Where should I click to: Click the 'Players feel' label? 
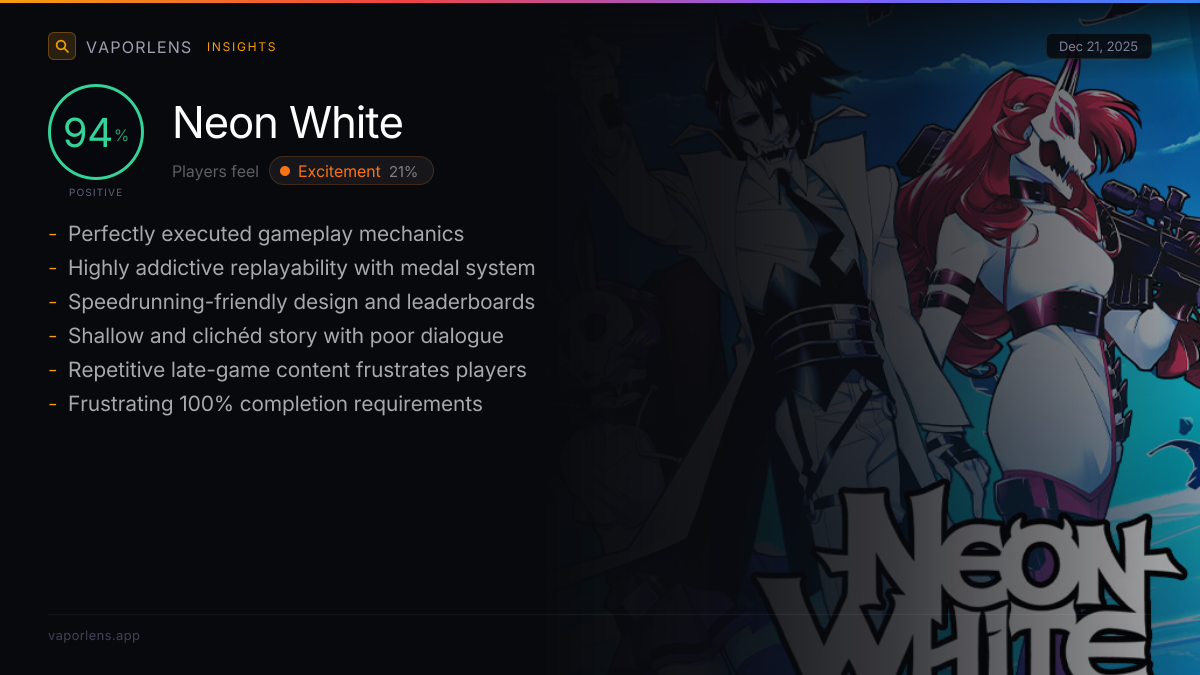tap(215, 171)
